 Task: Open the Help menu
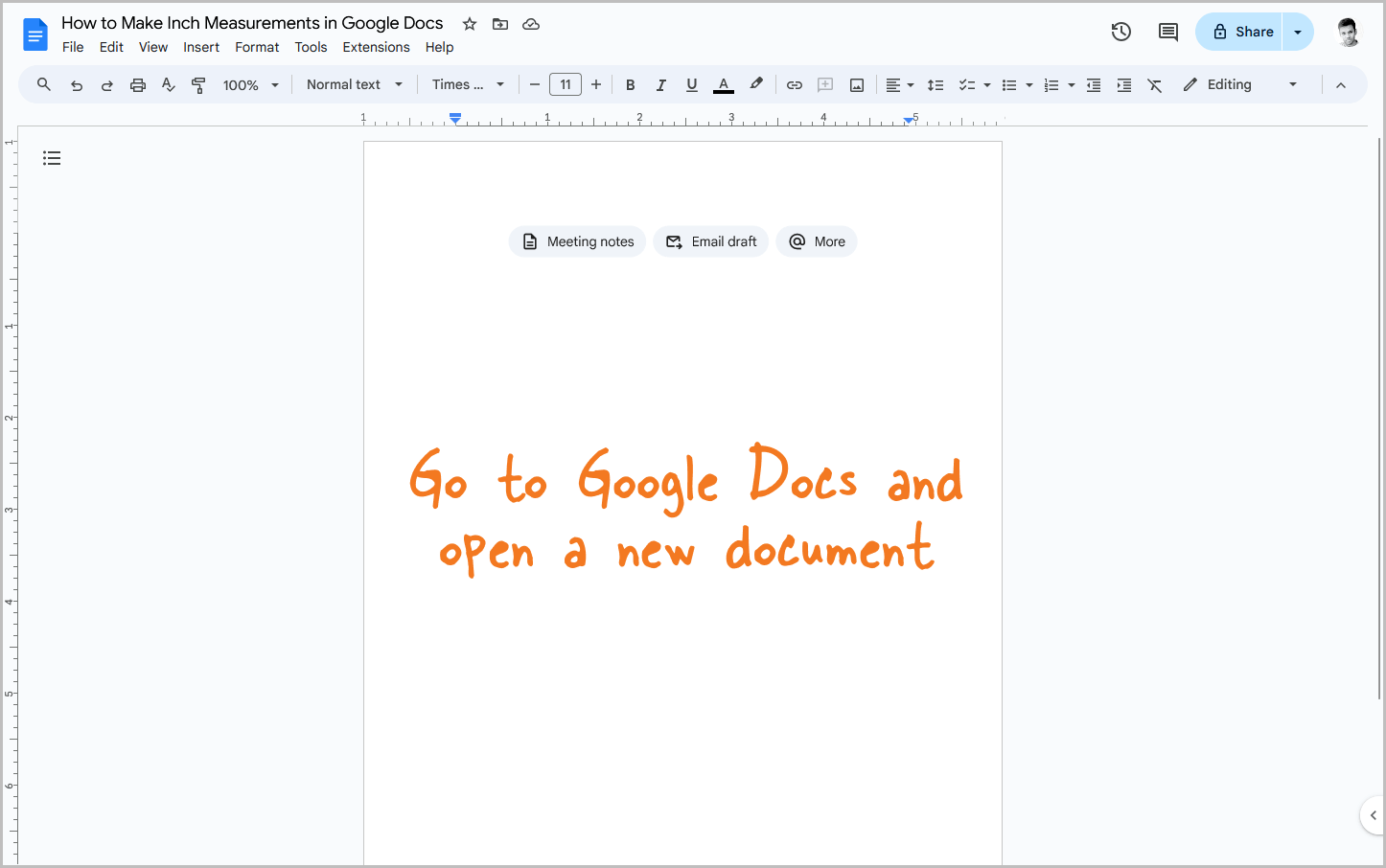click(x=439, y=47)
